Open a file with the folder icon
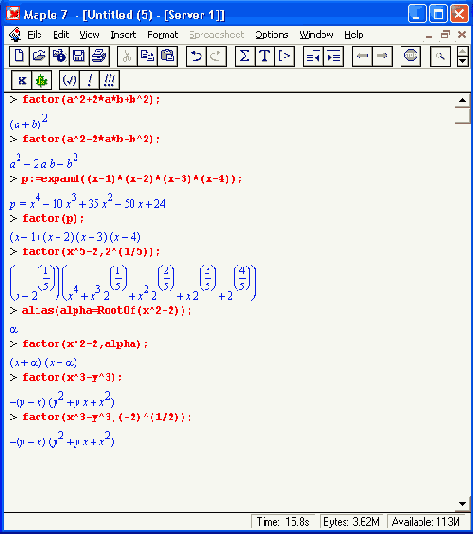 (x=39, y=56)
